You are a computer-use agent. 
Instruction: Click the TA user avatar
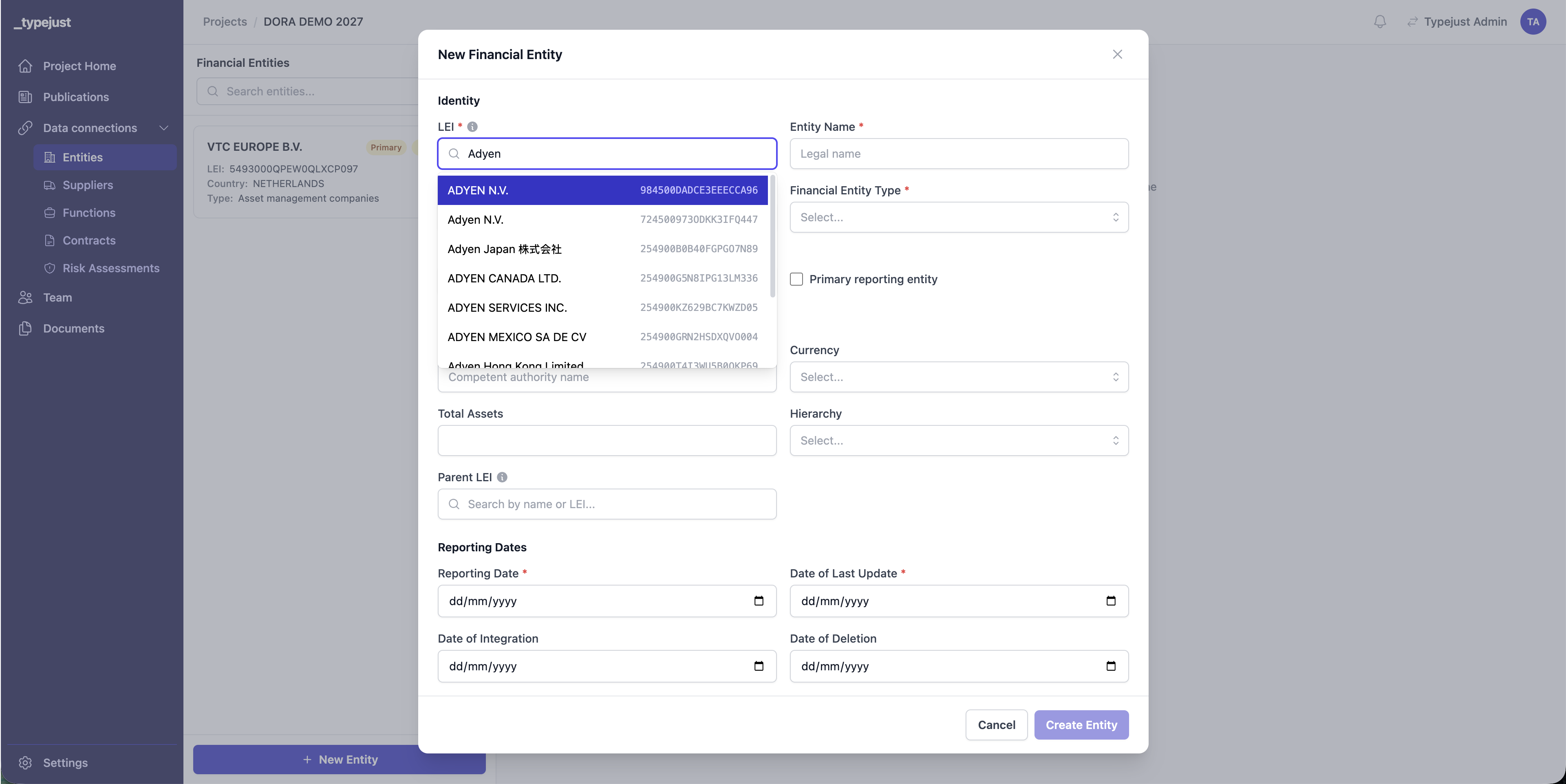coord(1533,22)
